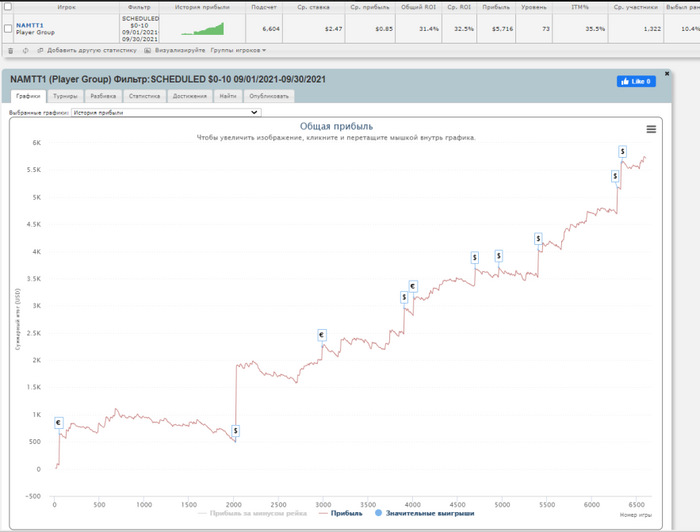The image size is (700, 532).
Task: Switch to the 'Найти' tab
Action: tap(228, 96)
